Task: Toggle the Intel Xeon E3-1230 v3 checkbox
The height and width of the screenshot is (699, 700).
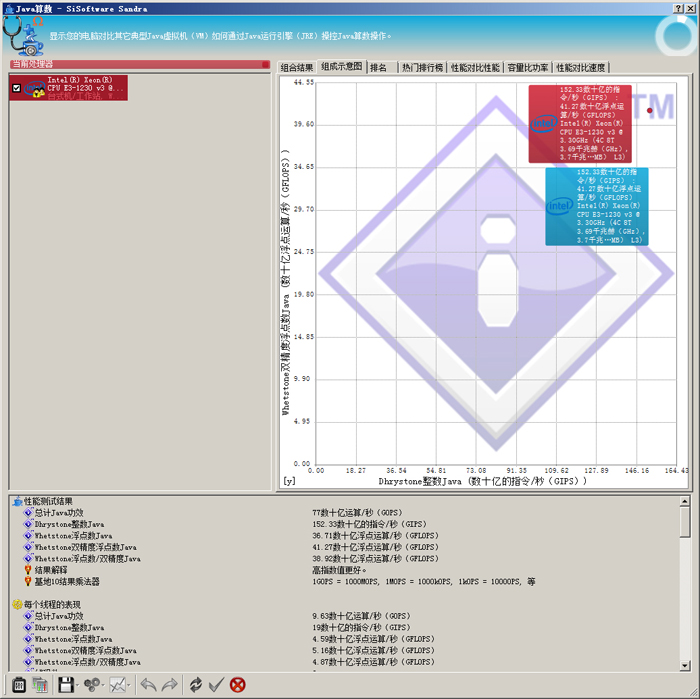Action: tap(17, 88)
